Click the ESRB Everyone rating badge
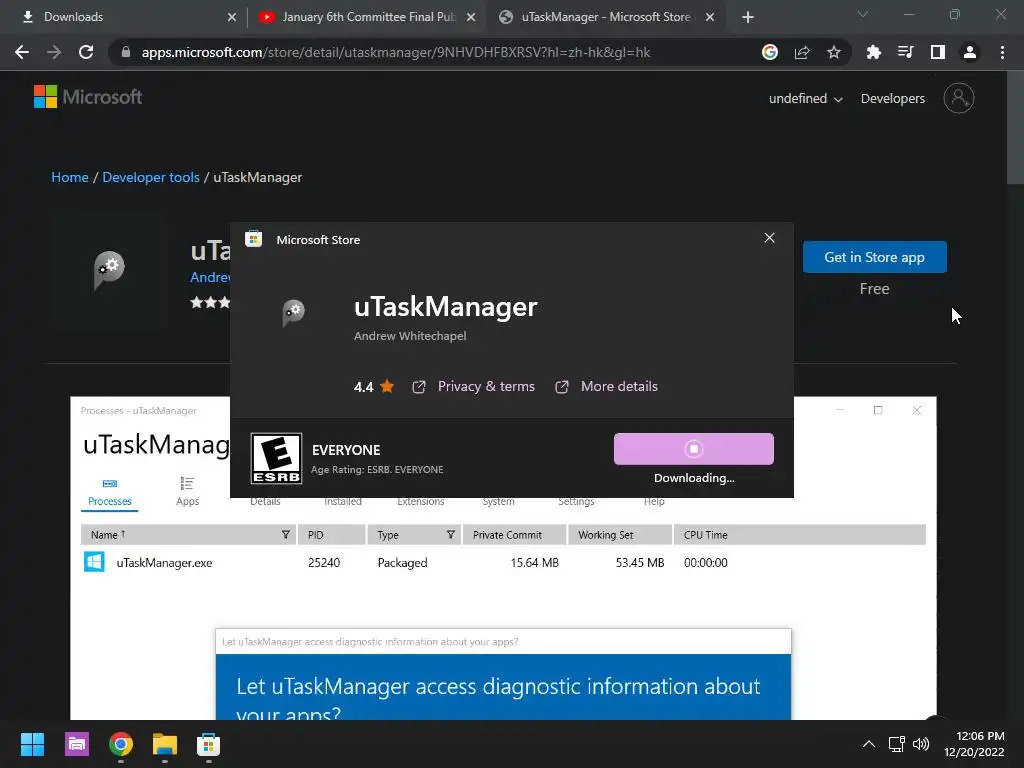The image size is (1024, 768). tap(276, 458)
